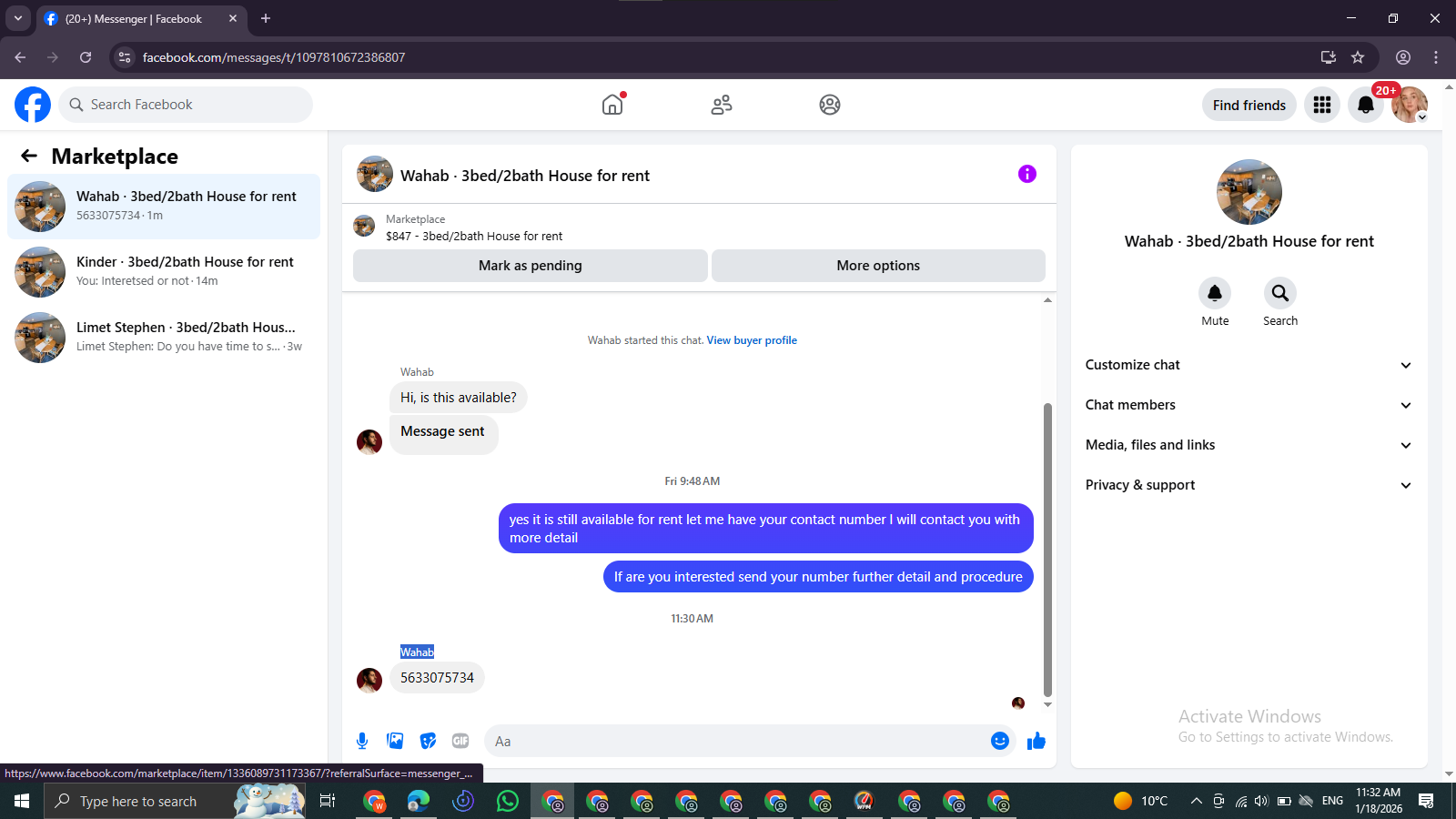Expand Chat members section
Screen dimensions: 1456x819
[x=1249, y=405]
